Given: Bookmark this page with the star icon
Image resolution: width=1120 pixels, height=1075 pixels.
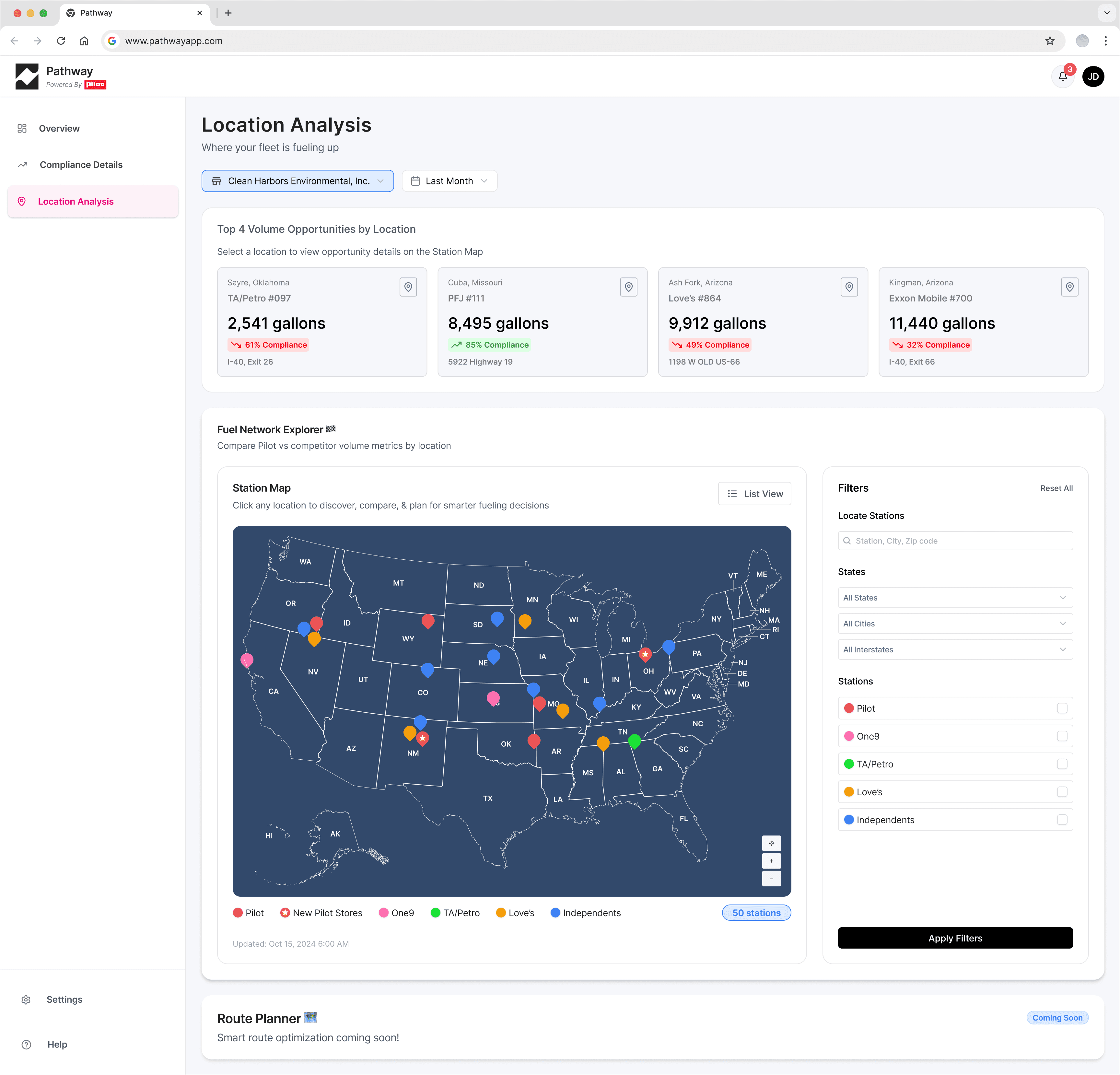Looking at the screenshot, I should pyautogui.click(x=1050, y=41).
